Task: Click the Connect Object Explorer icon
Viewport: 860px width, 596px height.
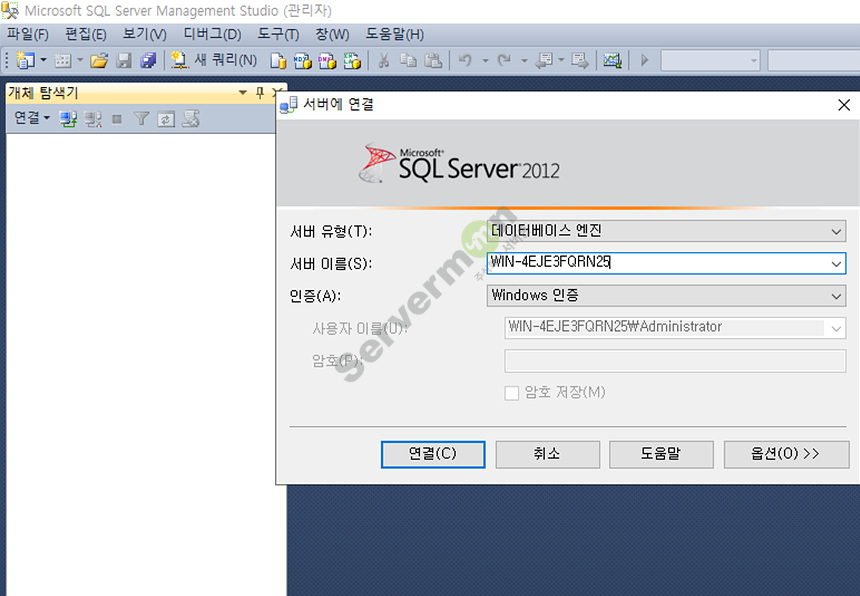Action: [68, 119]
